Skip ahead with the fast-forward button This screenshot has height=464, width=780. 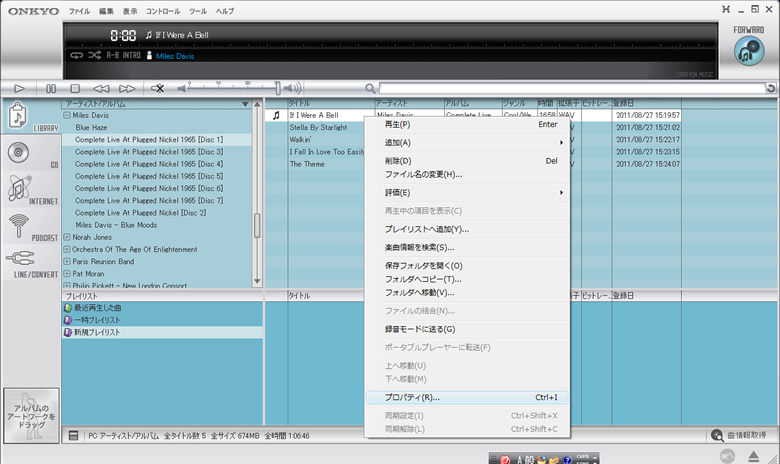(x=127, y=89)
